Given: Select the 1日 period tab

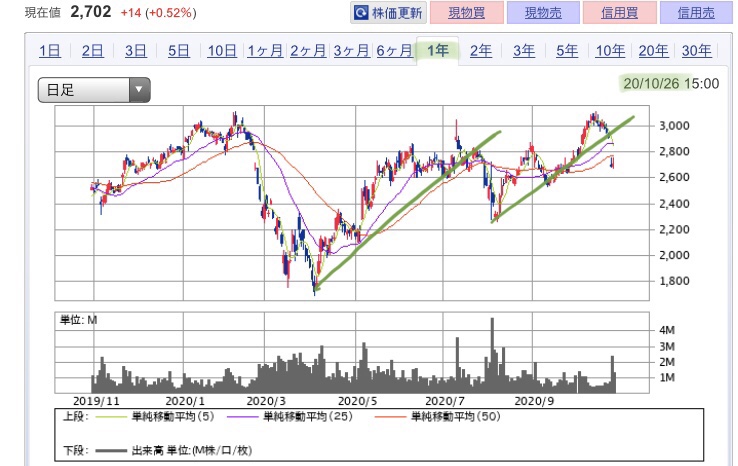Looking at the screenshot, I should click(49, 50).
